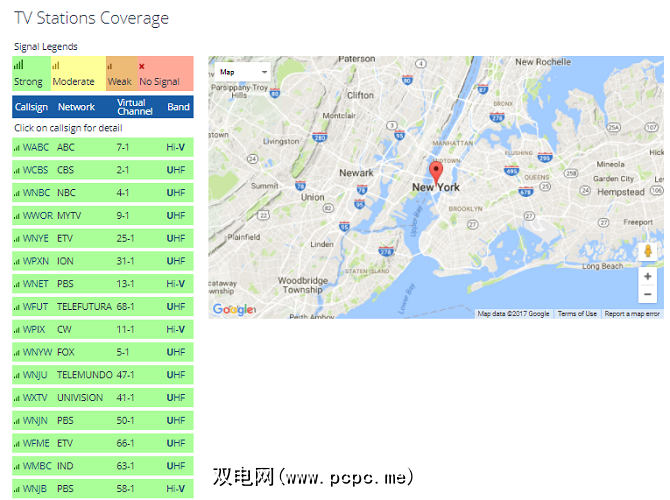Click the Street View pegman icon

coord(648,251)
